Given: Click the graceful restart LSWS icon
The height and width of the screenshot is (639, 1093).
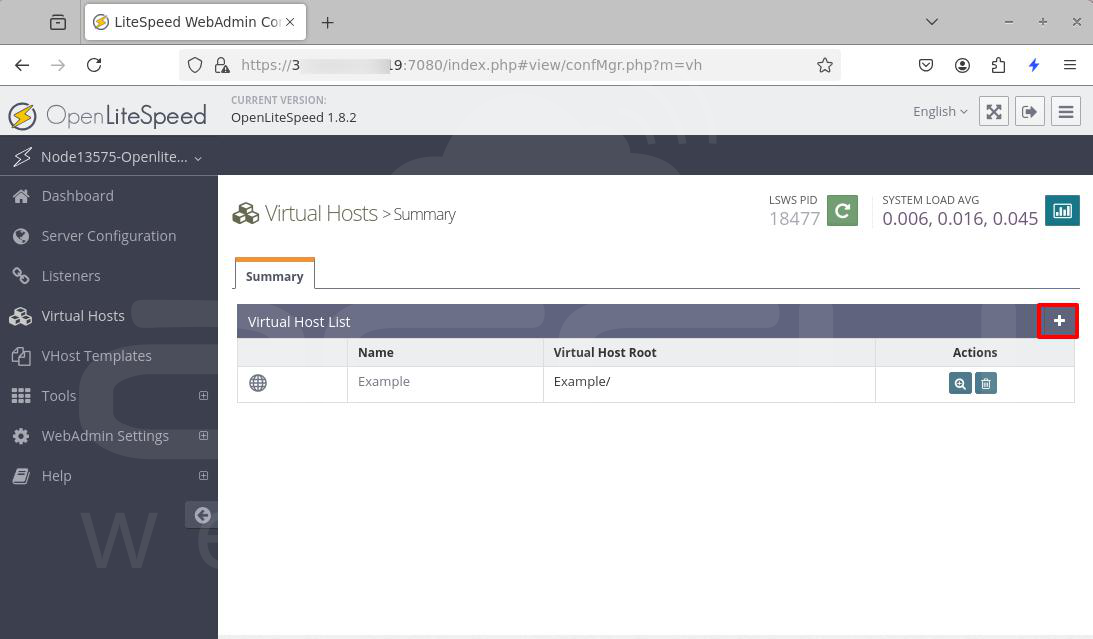Looking at the screenshot, I should (x=842, y=210).
